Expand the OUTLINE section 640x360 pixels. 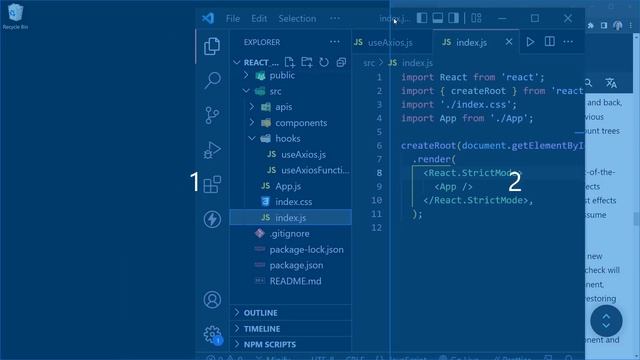(x=291, y=313)
